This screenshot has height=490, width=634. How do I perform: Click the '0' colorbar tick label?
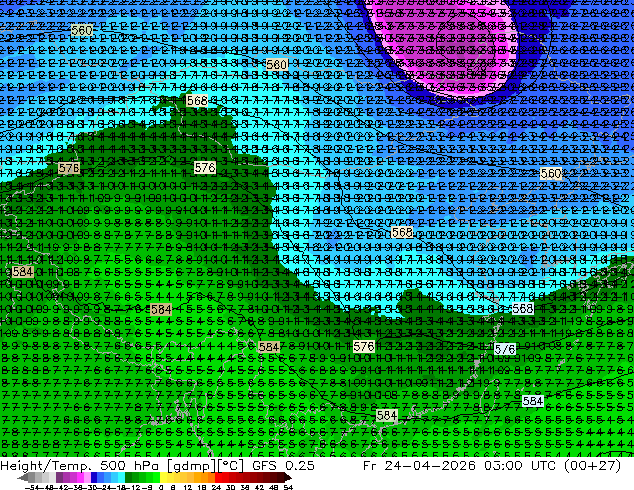pyautogui.click(x=161, y=488)
